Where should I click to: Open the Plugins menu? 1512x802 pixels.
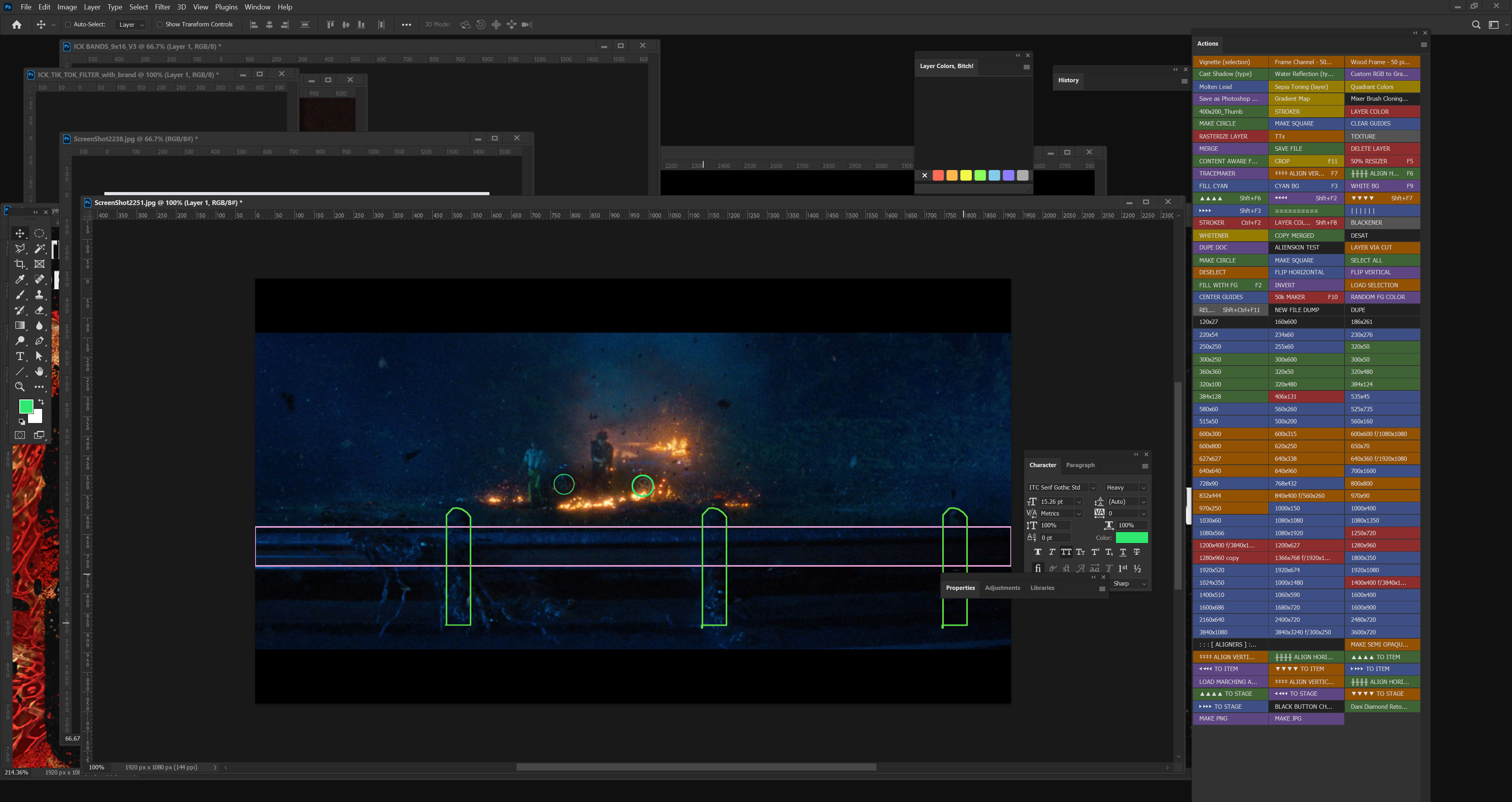click(226, 7)
